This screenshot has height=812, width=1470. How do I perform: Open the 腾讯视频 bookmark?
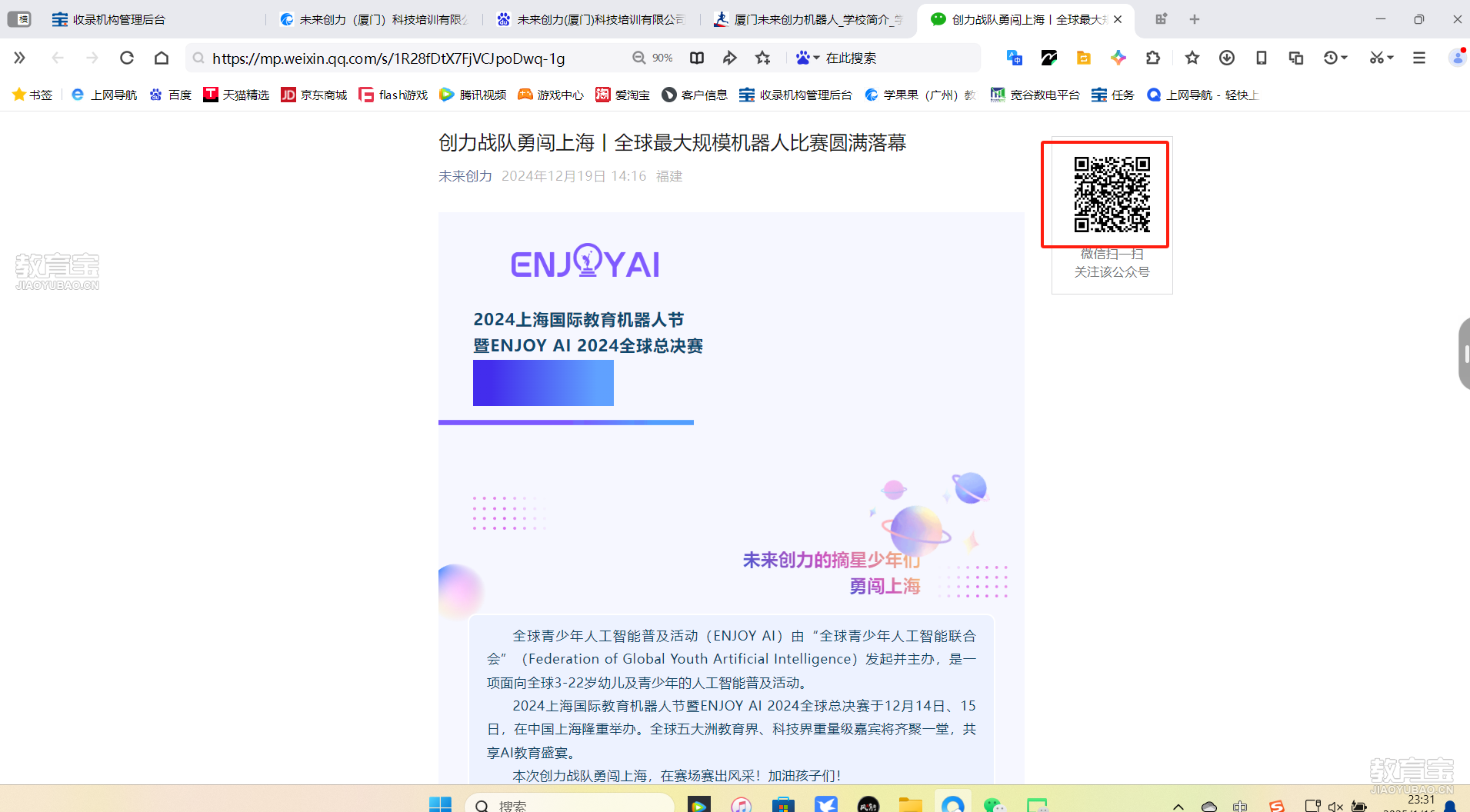tap(472, 95)
